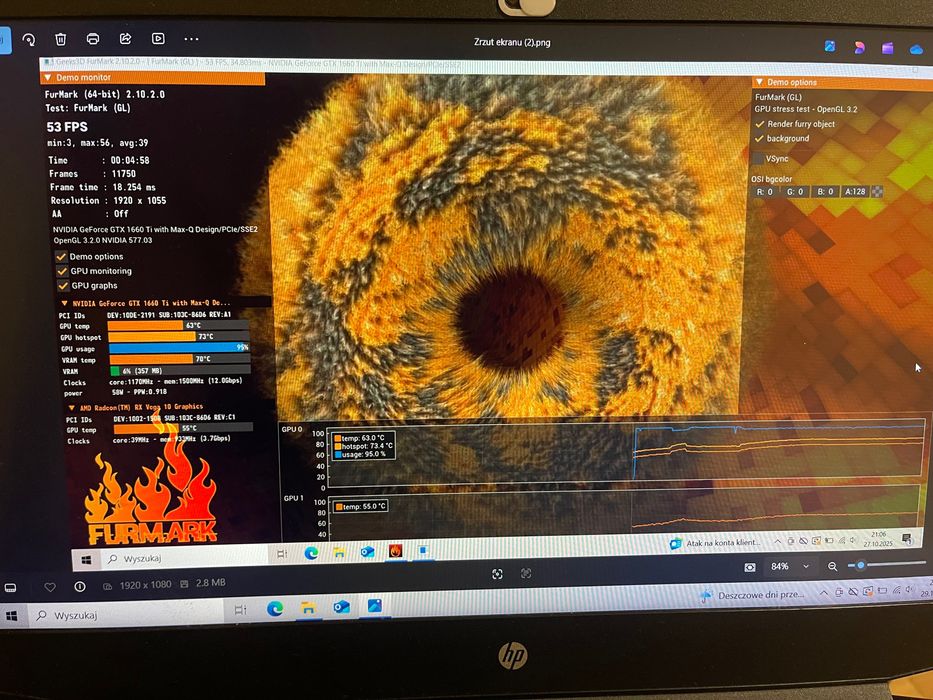
Task: Click the 1920 x 1080 dimensions text
Action: pos(145,585)
